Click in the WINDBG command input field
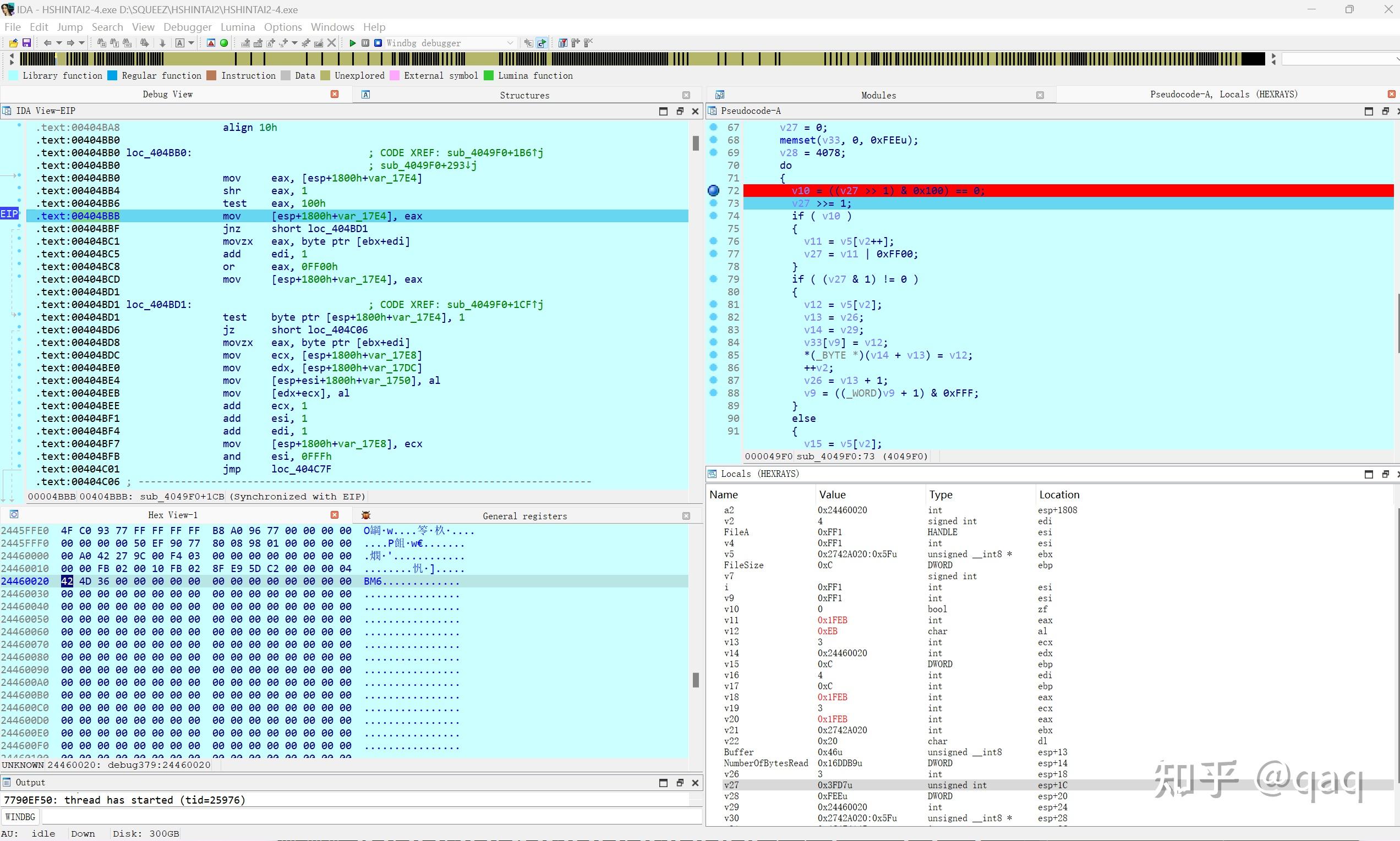 (369, 817)
